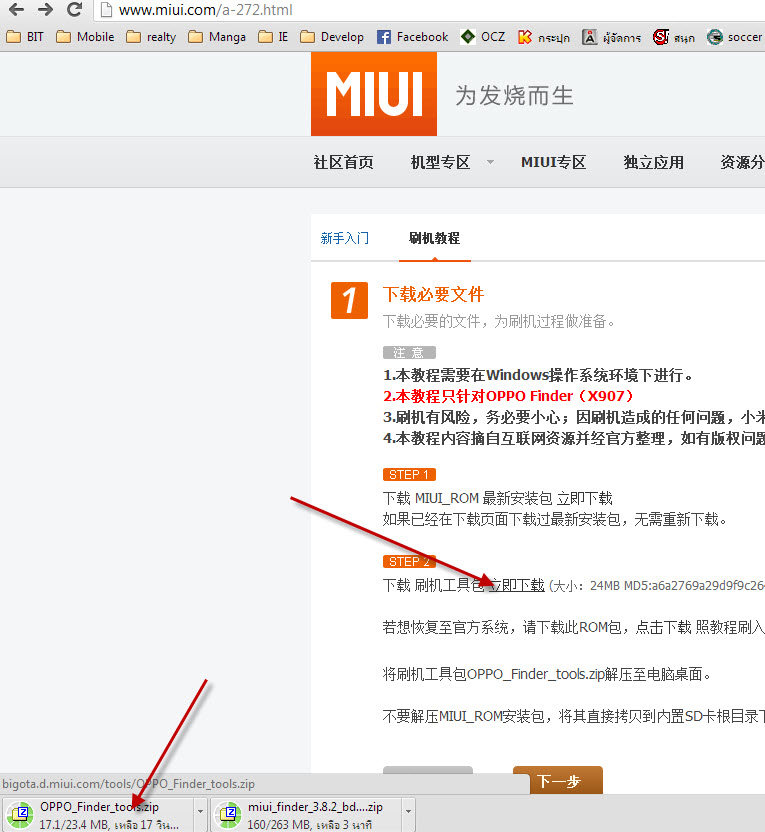Screen dimensions: 765x832
Task: Open 资源分 navigation item
Action: click(742, 162)
